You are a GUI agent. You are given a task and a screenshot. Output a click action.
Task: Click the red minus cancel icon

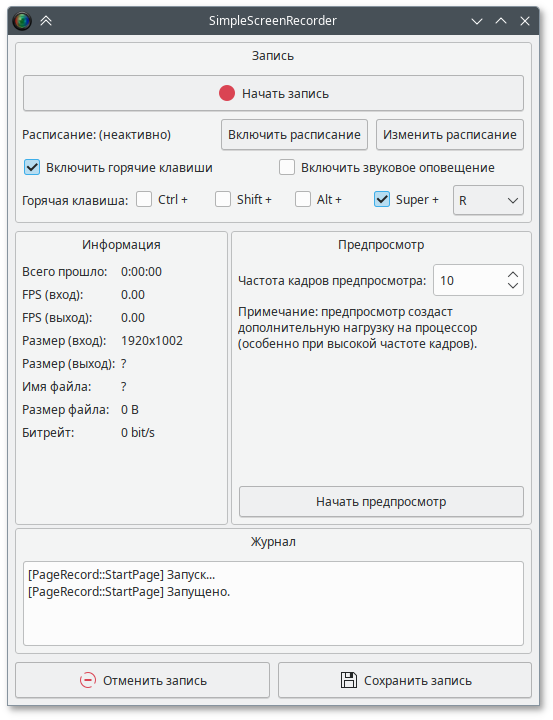[x=88, y=680]
